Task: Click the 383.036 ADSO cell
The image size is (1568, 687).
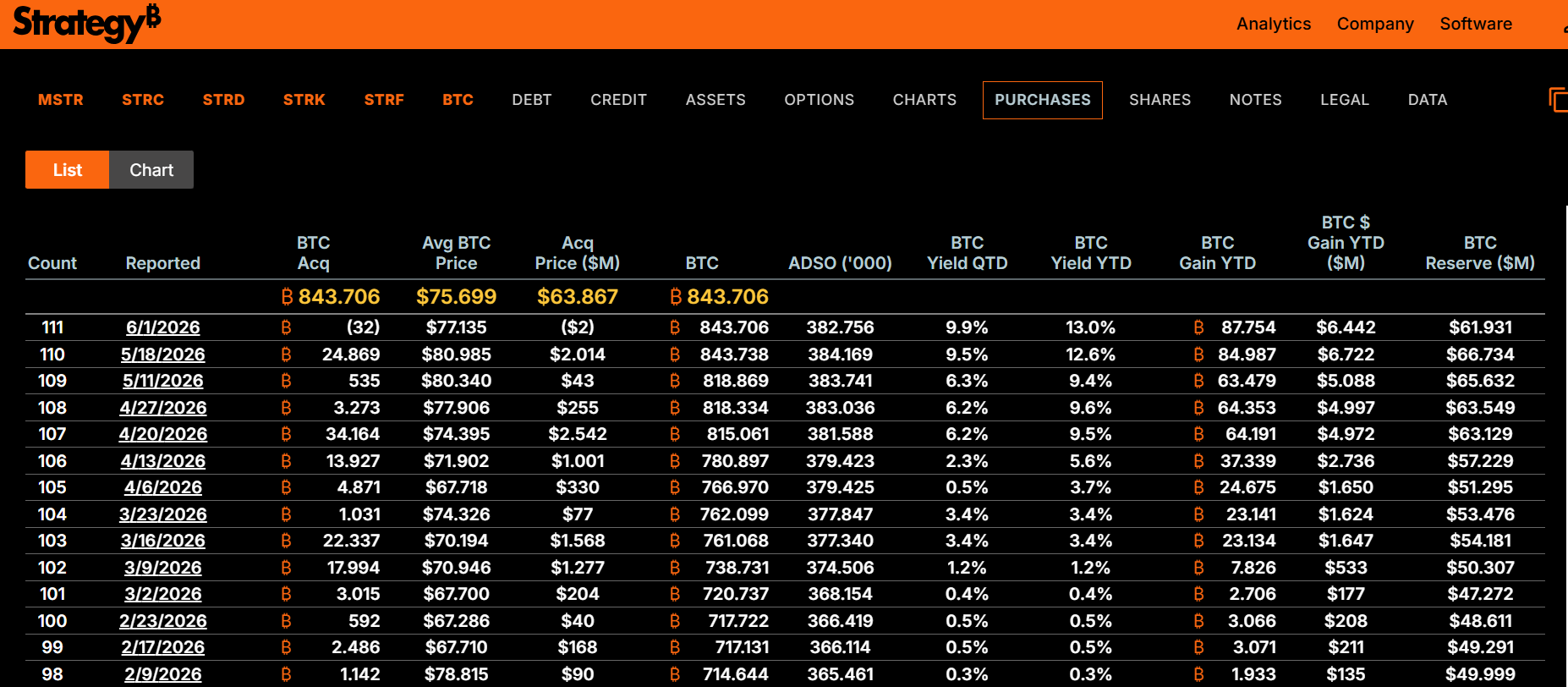Action: click(x=840, y=408)
